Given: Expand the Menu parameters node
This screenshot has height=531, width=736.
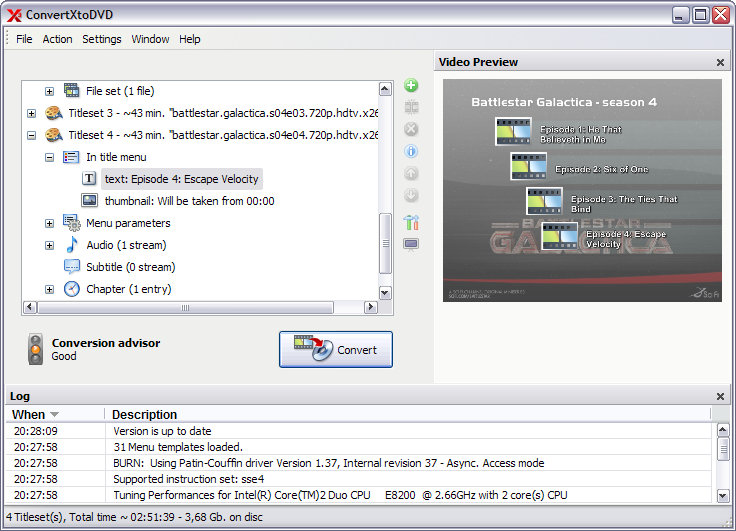Looking at the screenshot, I should (x=49, y=223).
